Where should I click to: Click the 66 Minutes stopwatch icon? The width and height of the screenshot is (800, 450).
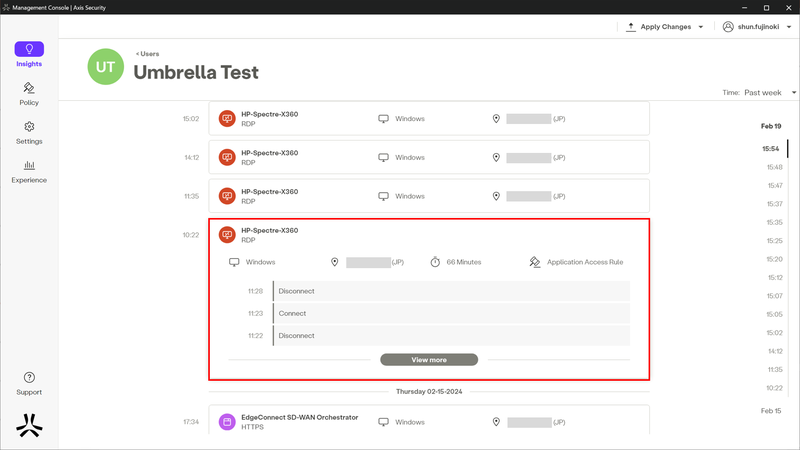tap(435, 262)
